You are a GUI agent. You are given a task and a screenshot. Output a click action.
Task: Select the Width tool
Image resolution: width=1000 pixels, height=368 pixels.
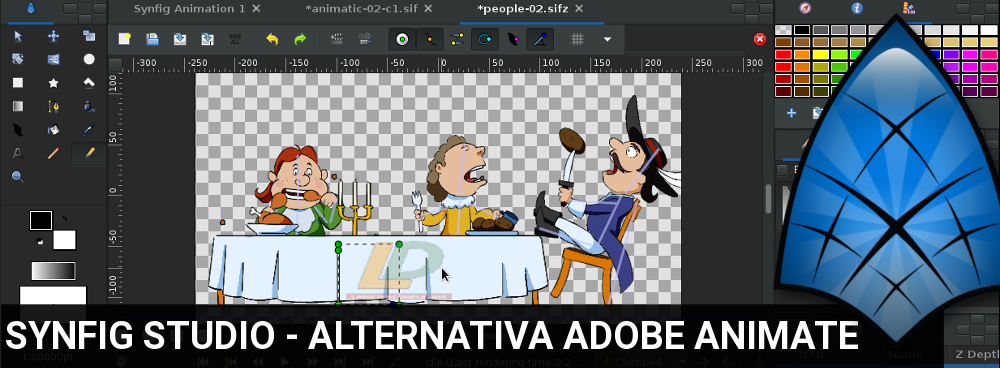click(x=18, y=130)
